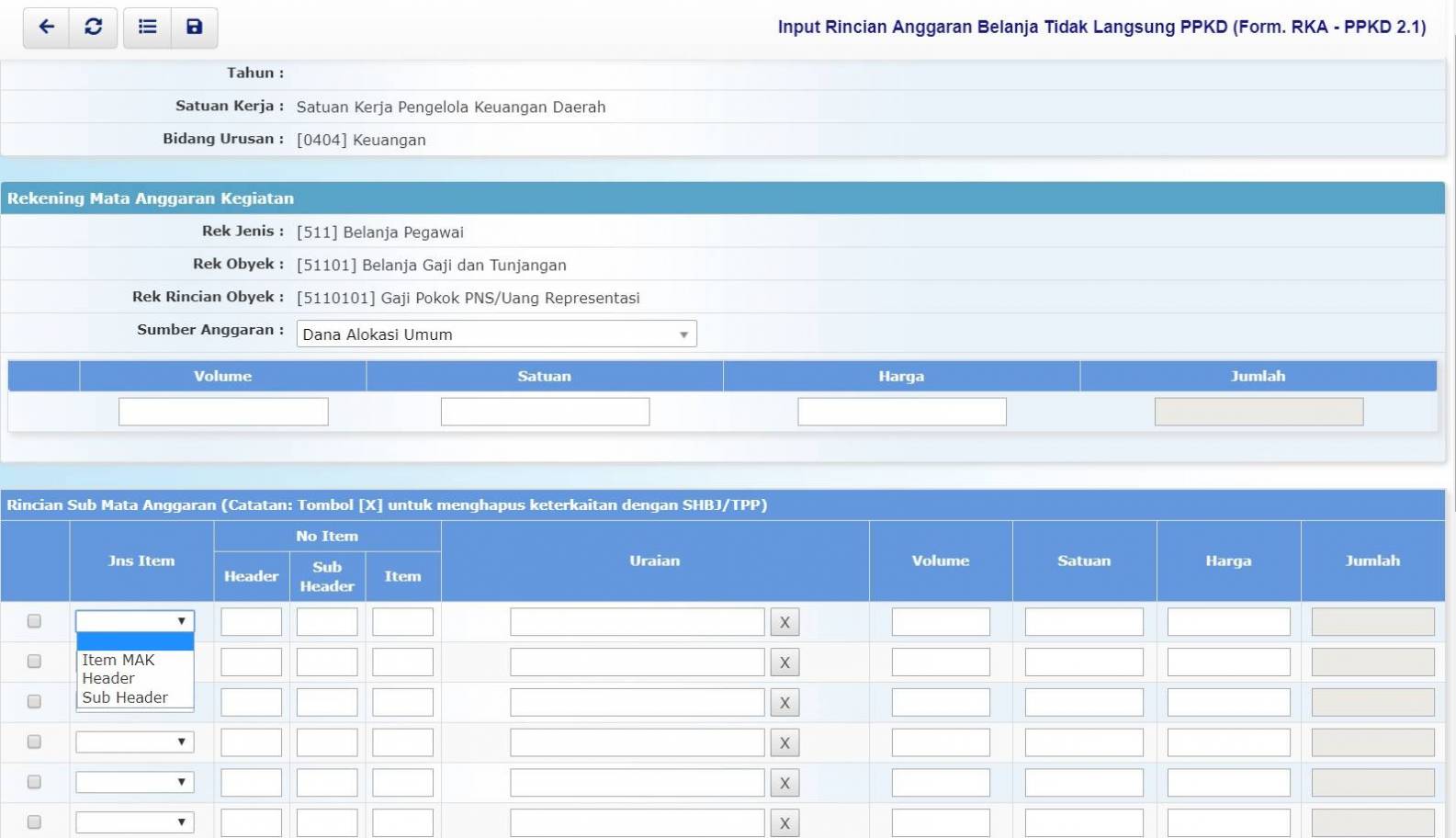This screenshot has height=838, width=1456.
Task: Open the sixth row Jns Item dropdown
Action: point(135,822)
